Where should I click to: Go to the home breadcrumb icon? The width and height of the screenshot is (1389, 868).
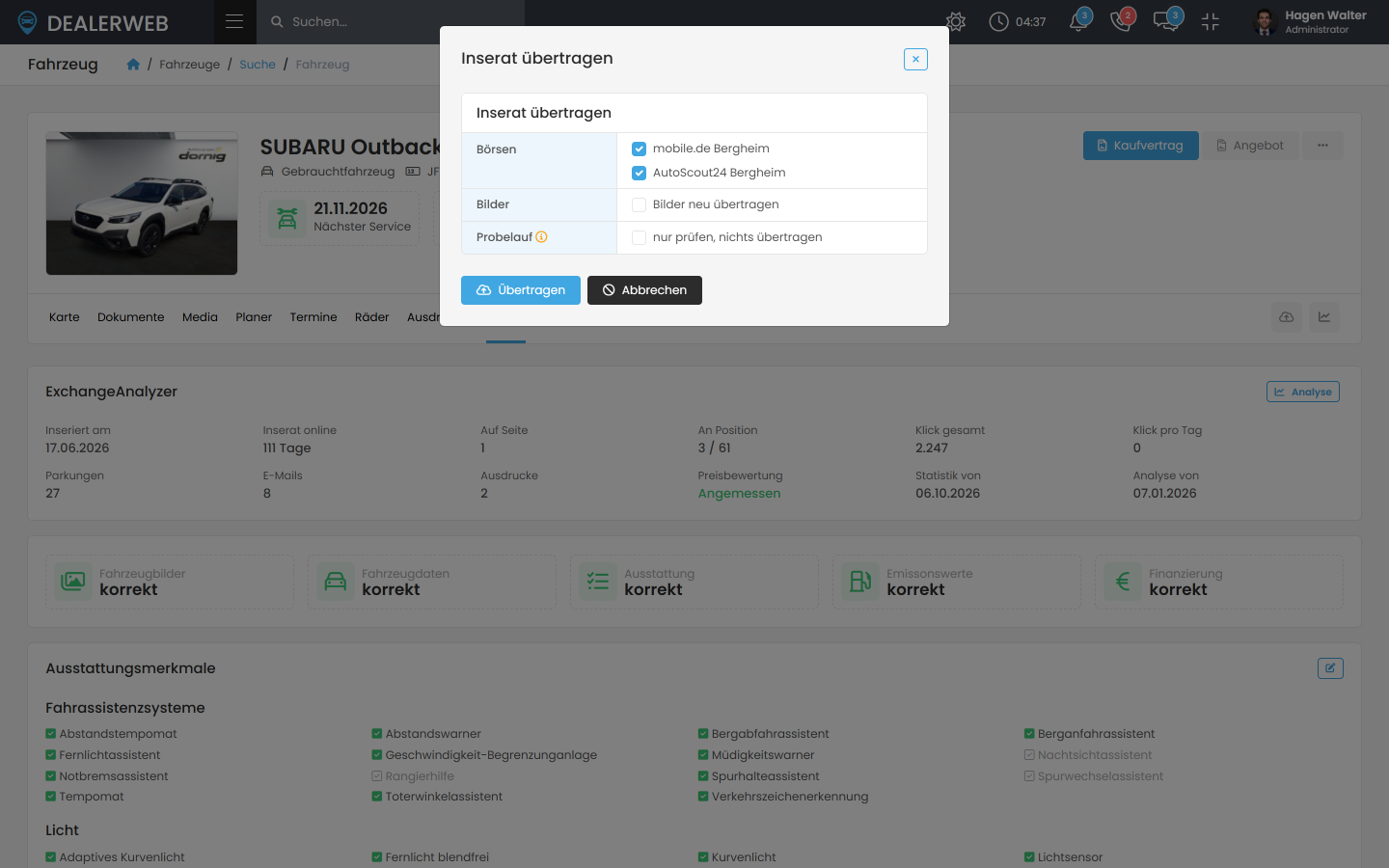[133, 65]
